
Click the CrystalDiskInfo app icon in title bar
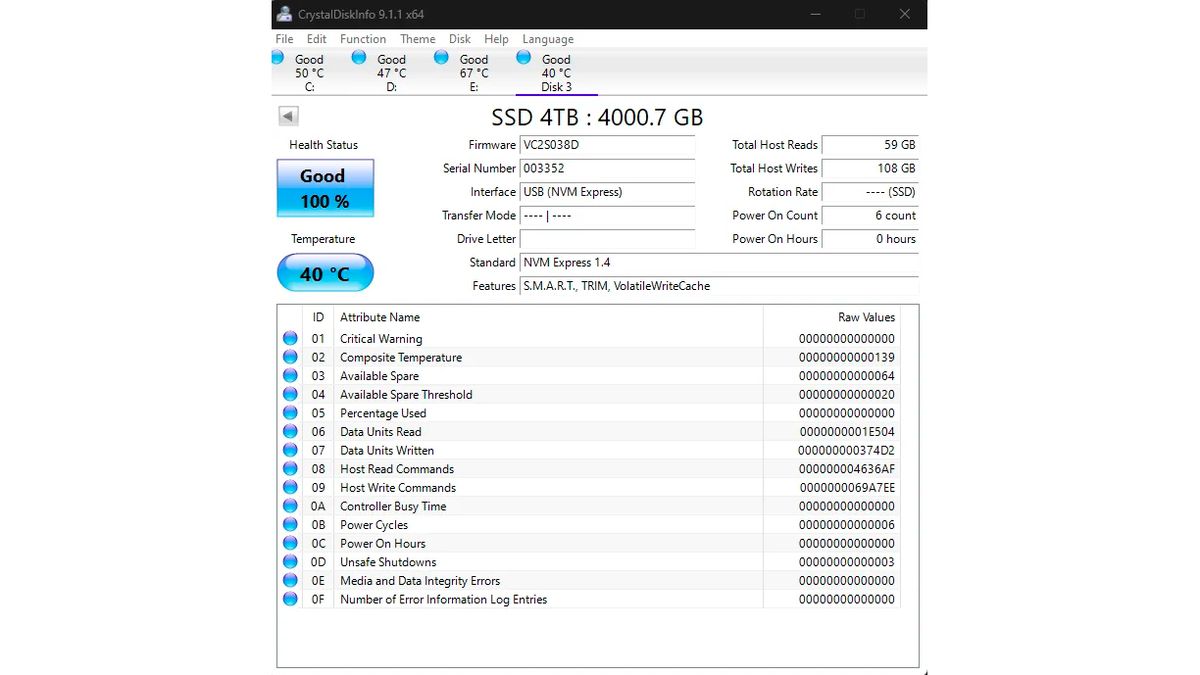coord(285,14)
